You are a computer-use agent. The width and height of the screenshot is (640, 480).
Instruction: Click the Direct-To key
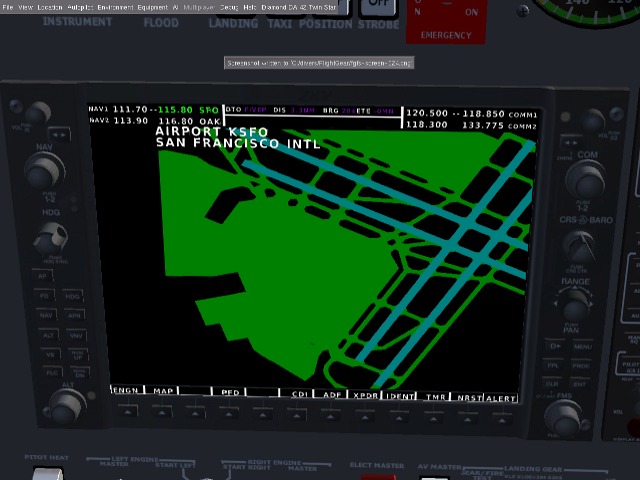[x=555, y=346]
